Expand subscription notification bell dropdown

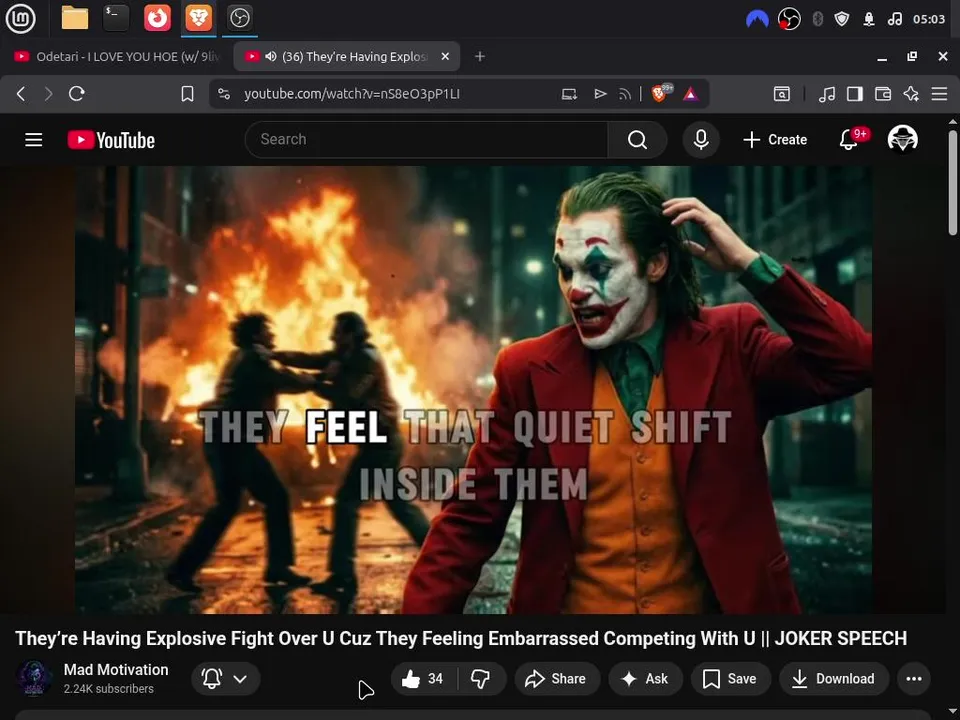click(226, 678)
